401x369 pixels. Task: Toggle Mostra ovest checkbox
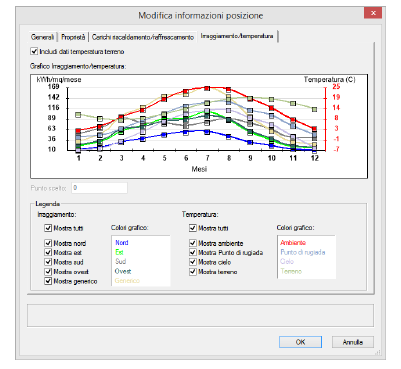click(48, 272)
